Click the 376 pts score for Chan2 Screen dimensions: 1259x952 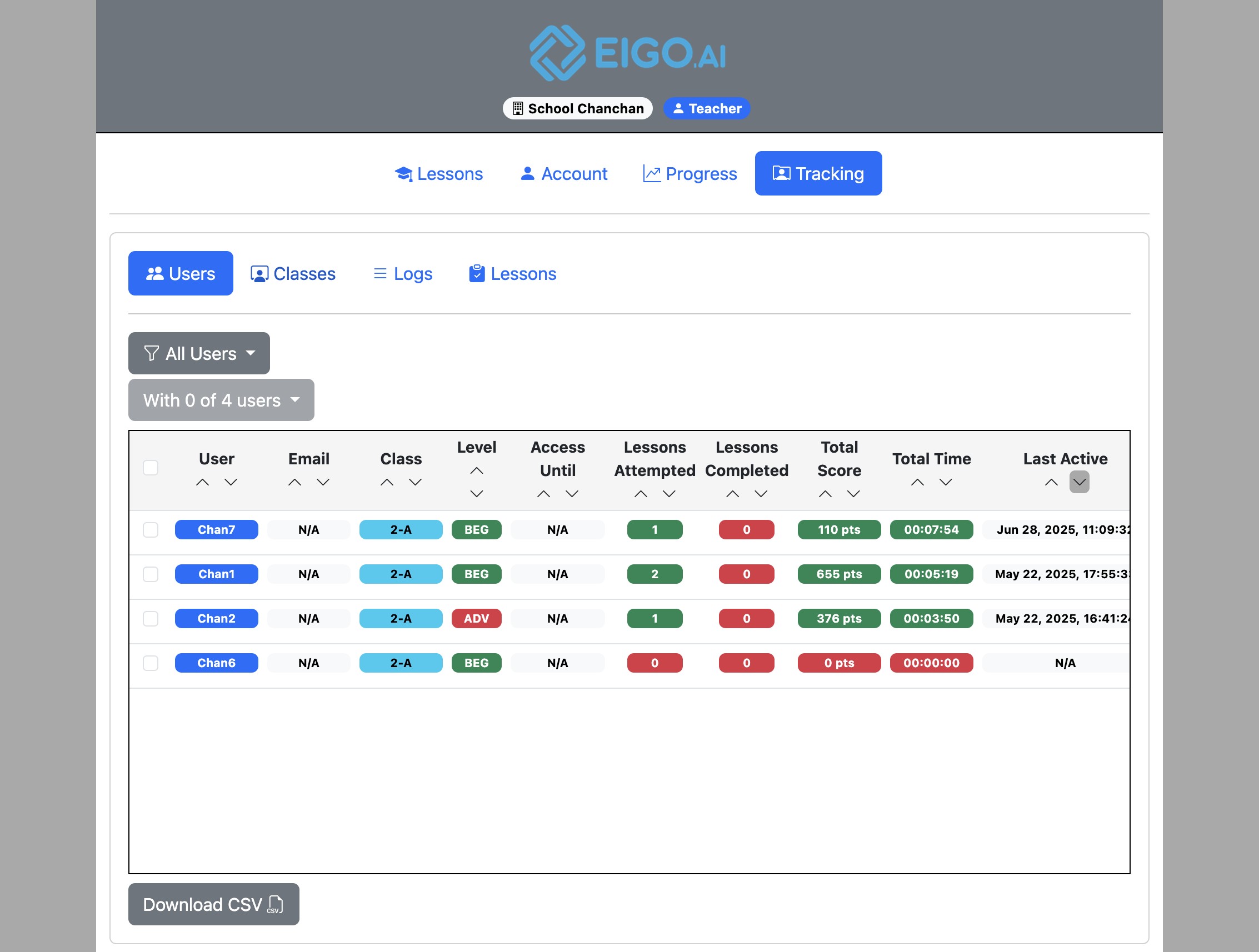tap(840, 619)
